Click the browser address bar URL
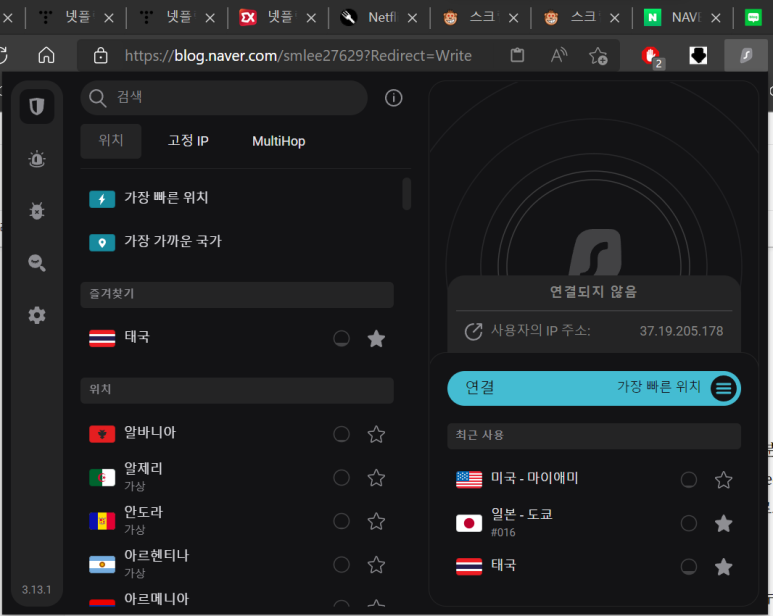The image size is (773, 616). click(x=298, y=56)
